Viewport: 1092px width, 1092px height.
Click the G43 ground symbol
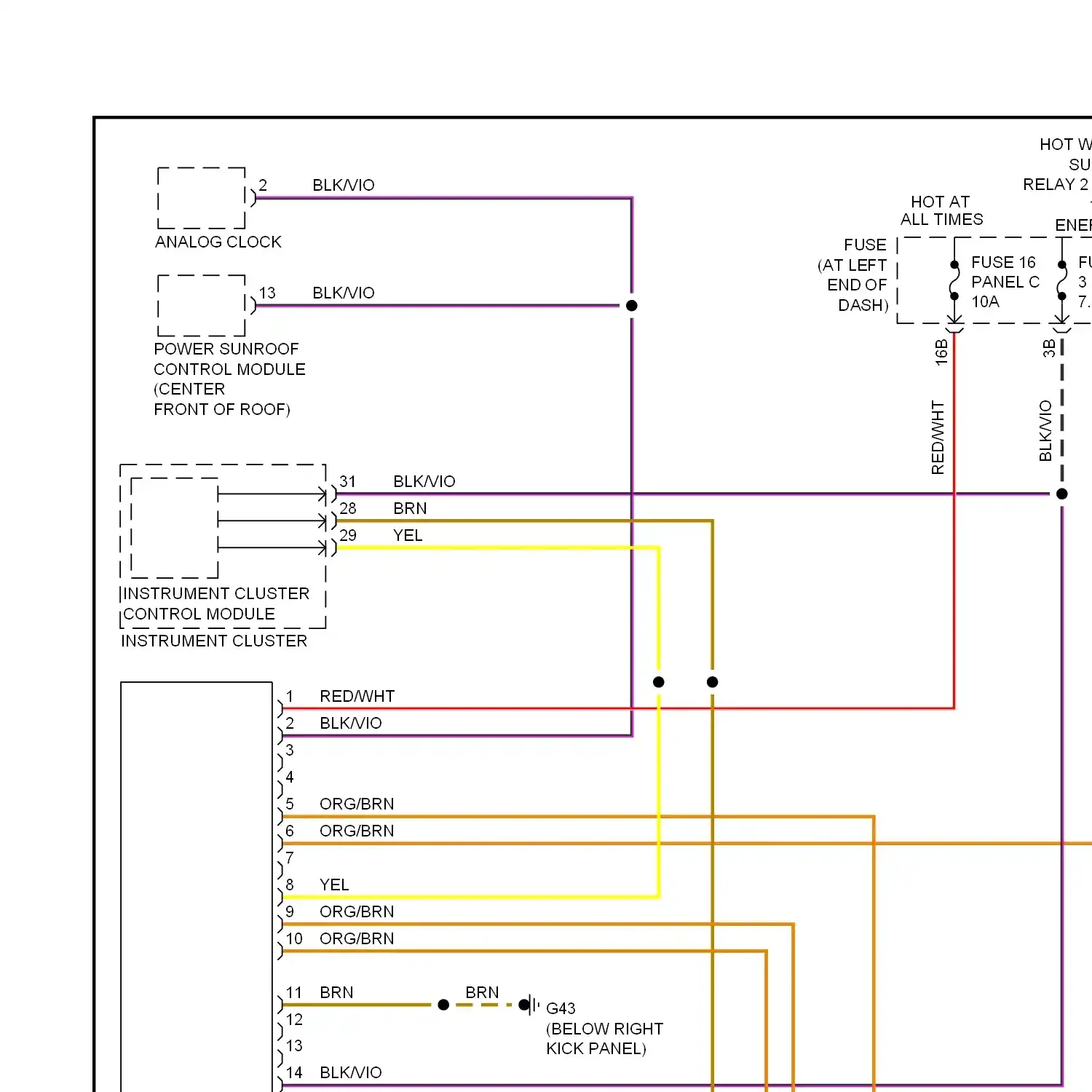click(x=530, y=1005)
